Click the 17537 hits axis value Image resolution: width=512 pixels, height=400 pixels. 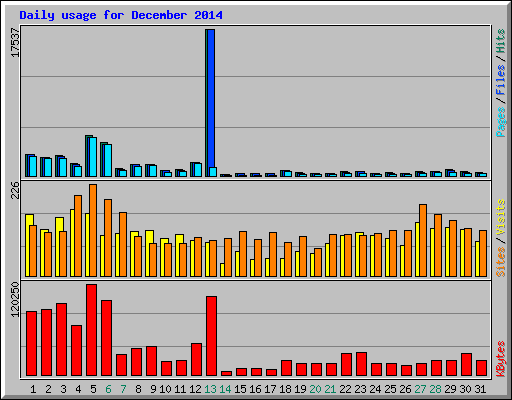[15, 42]
